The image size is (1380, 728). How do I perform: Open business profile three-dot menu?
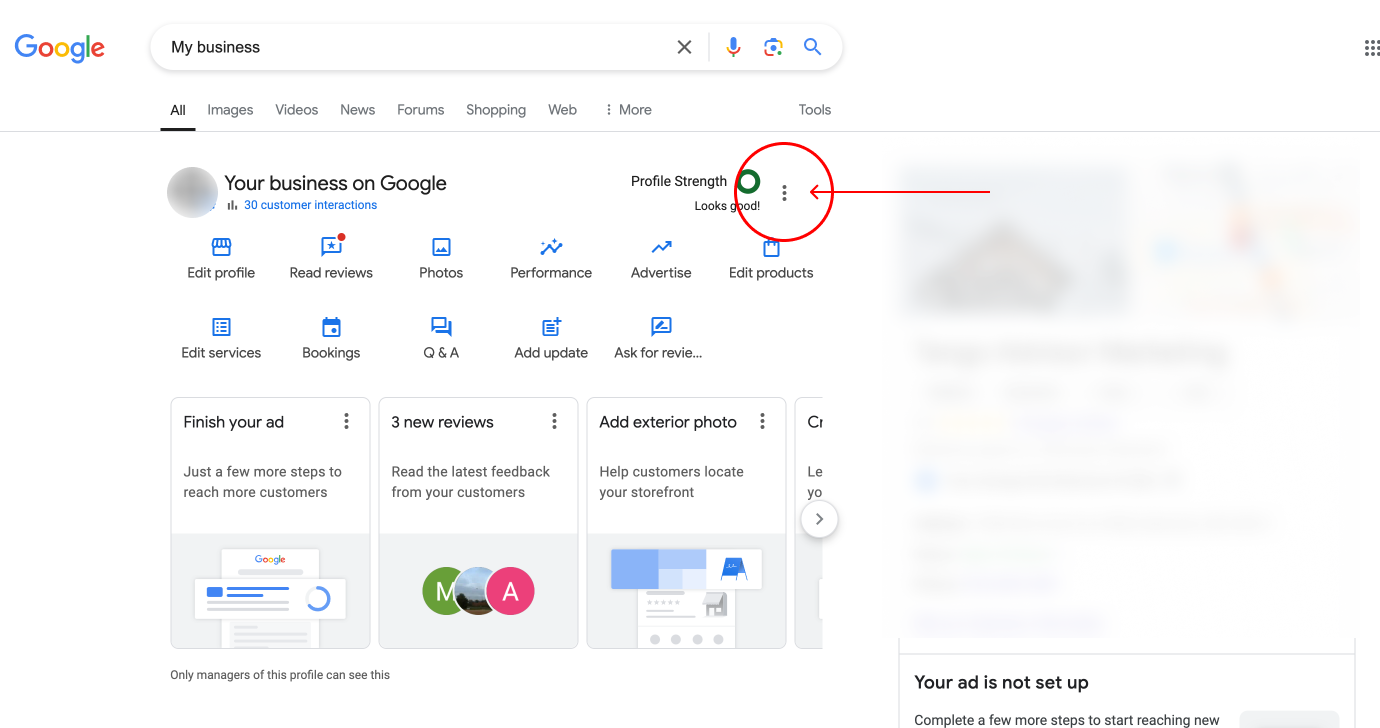pos(784,193)
